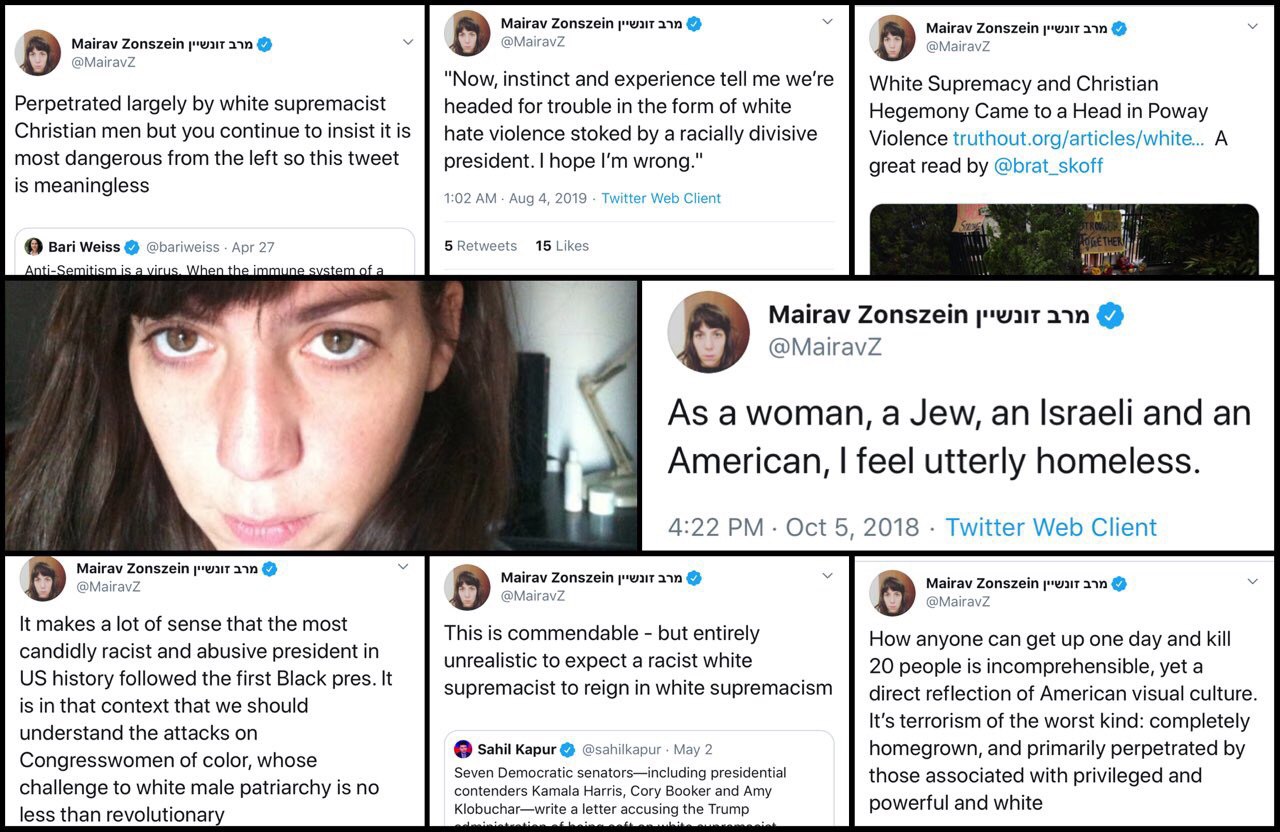Screen dimensions: 1280x832
Task: Click the large woman's selfie photo
Action: click(320, 415)
